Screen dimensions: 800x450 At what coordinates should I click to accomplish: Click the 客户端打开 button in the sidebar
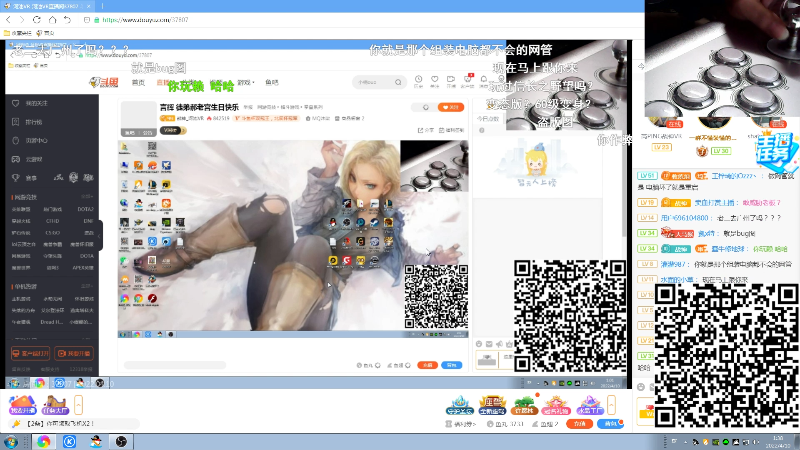click(x=31, y=353)
